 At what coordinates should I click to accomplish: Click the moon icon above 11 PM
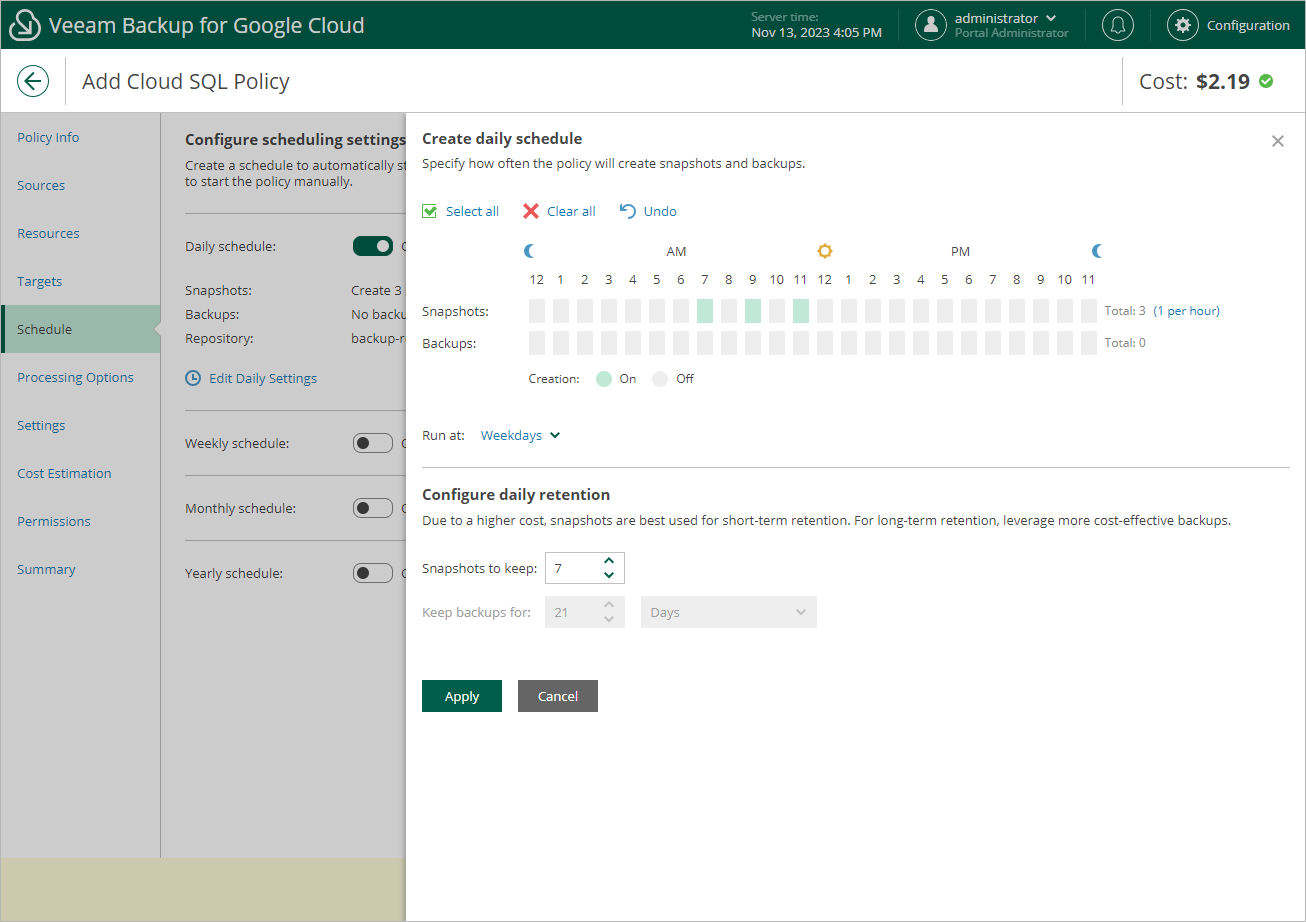point(1097,251)
